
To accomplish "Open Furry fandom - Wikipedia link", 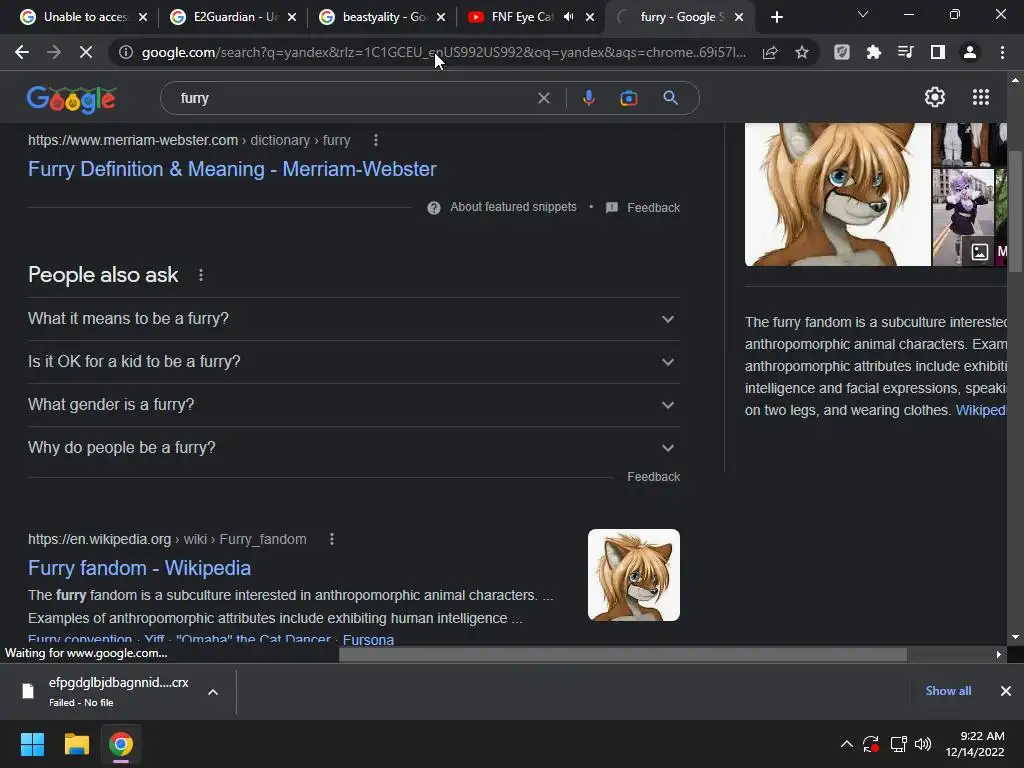I will [139, 568].
